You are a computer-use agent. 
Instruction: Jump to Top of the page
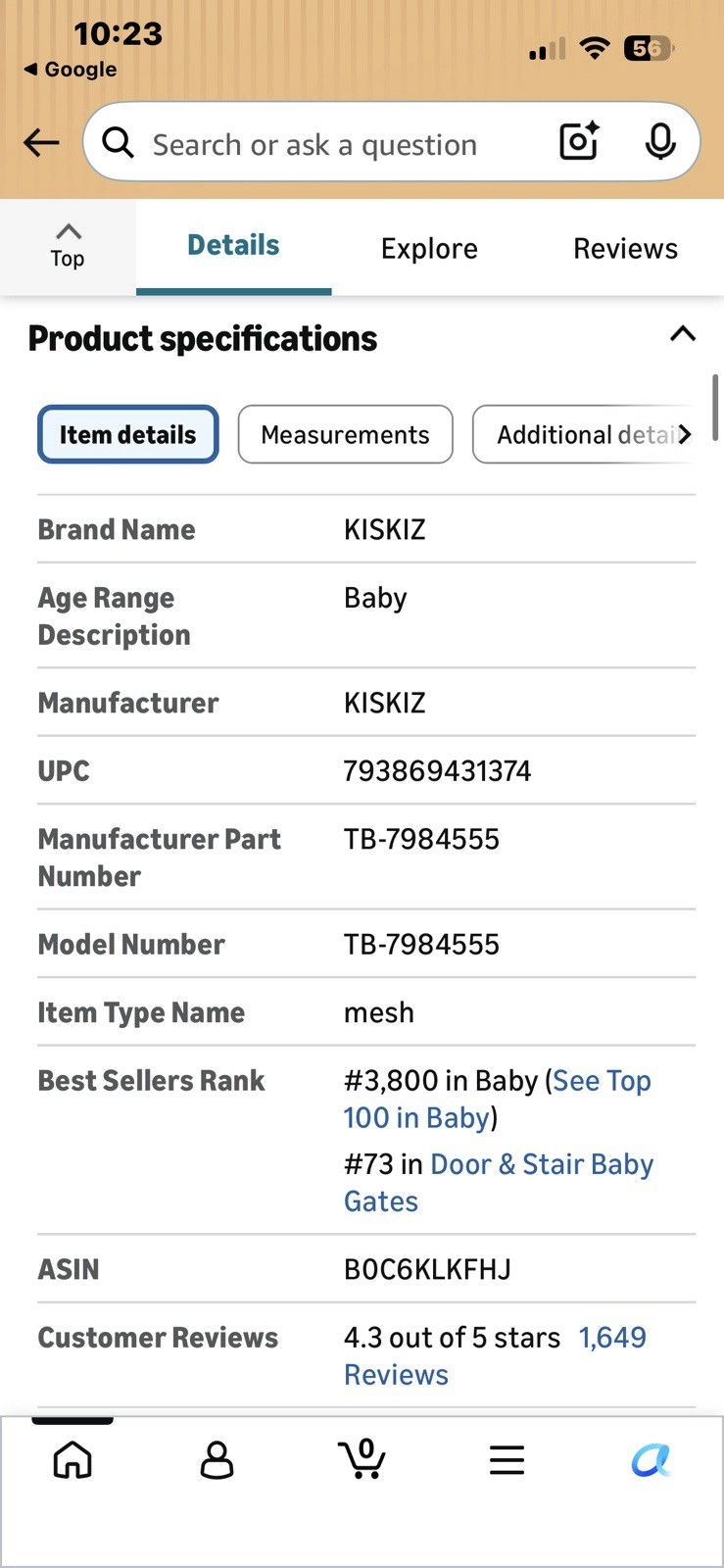[x=68, y=246]
